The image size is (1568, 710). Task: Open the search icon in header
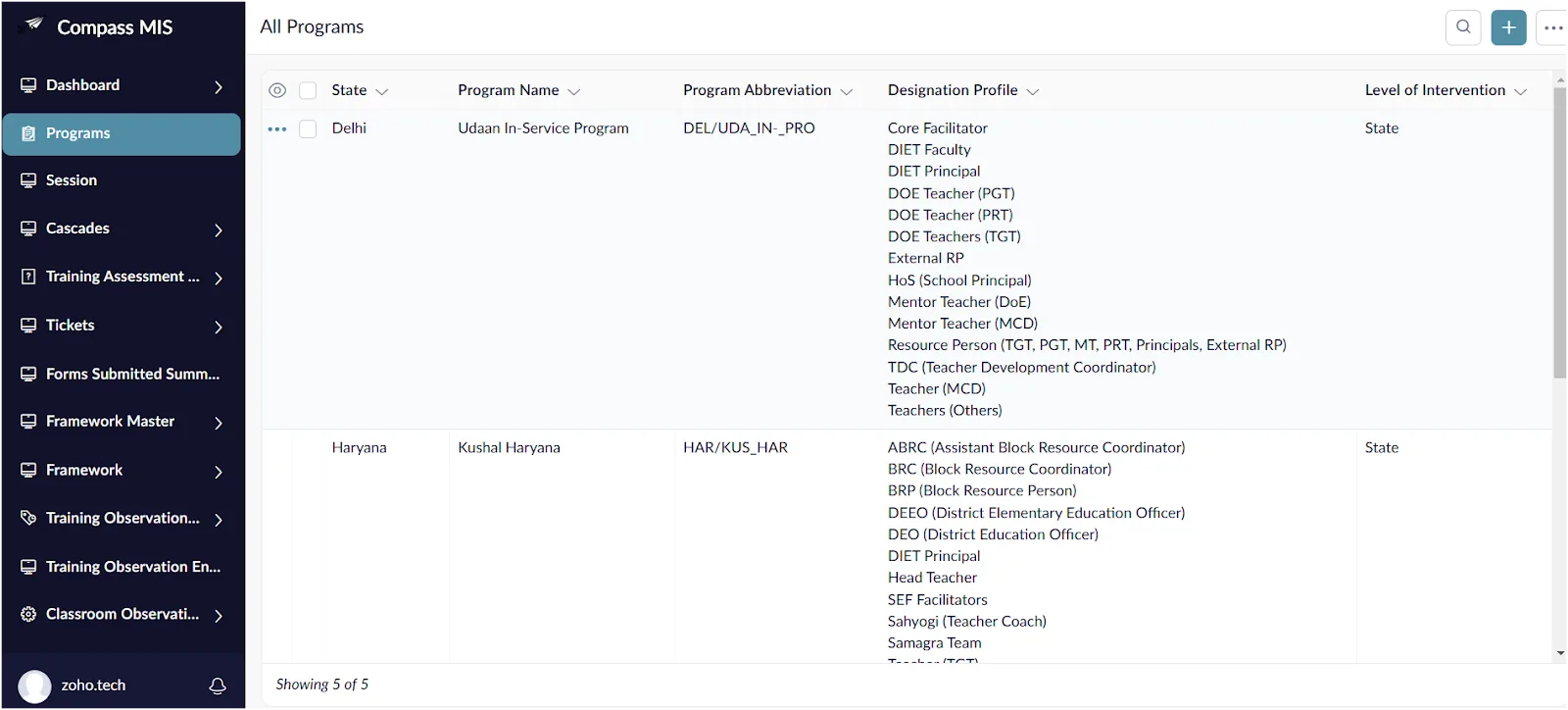click(x=1463, y=27)
